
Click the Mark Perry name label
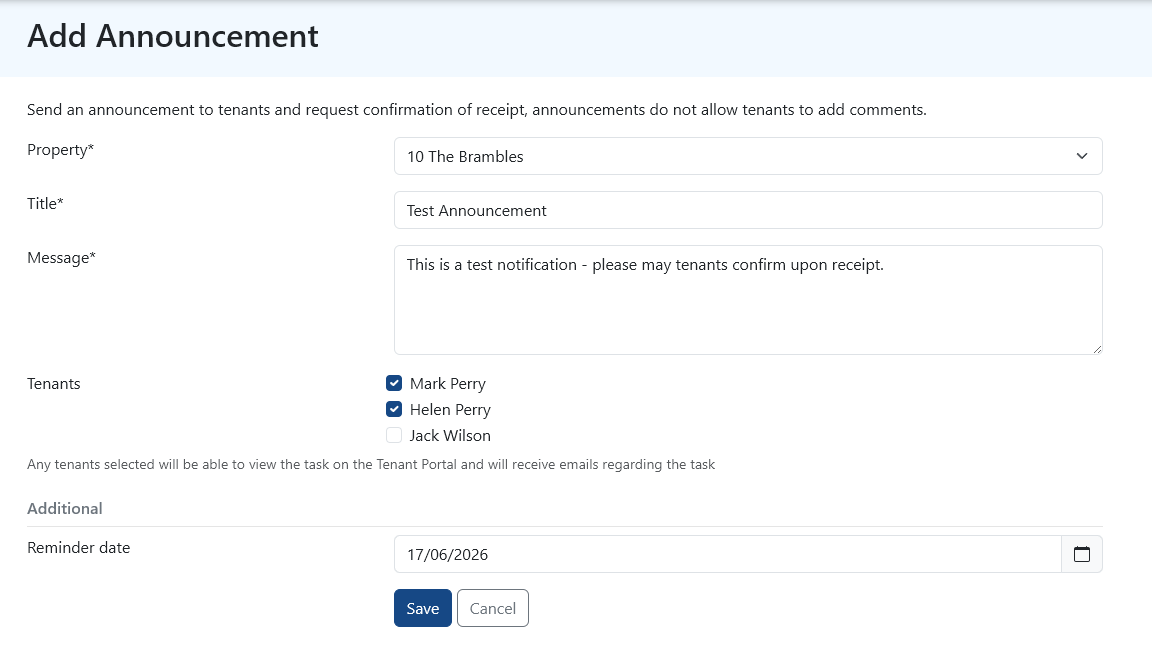pos(447,383)
